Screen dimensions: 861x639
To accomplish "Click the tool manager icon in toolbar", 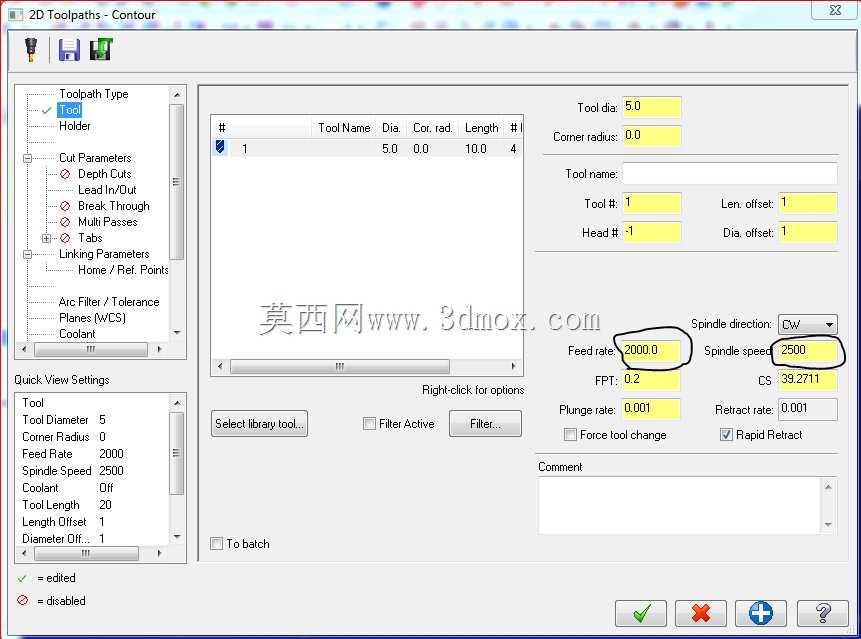I will (x=31, y=49).
